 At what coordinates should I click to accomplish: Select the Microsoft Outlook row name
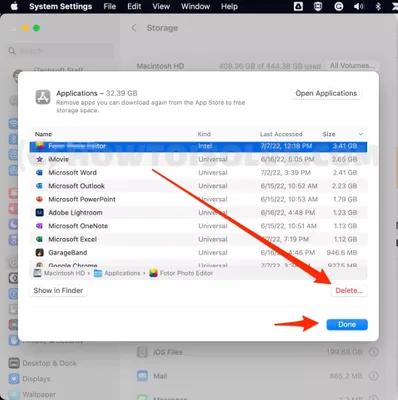pos(77,186)
